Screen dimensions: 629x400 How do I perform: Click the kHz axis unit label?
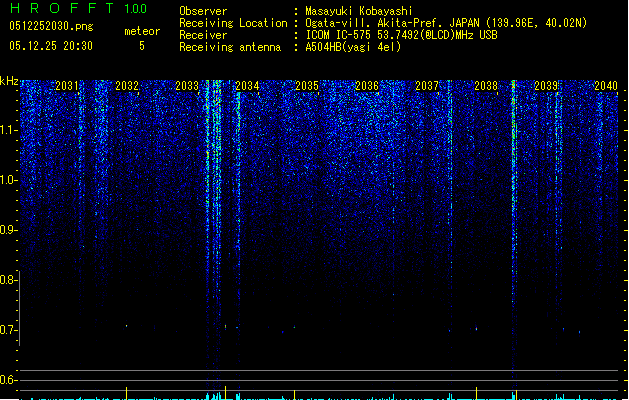[9, 81]
